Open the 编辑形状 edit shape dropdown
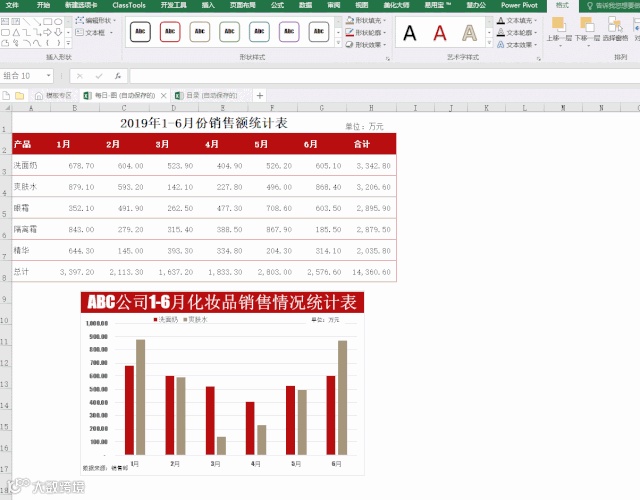 click(x=96, y=20)
